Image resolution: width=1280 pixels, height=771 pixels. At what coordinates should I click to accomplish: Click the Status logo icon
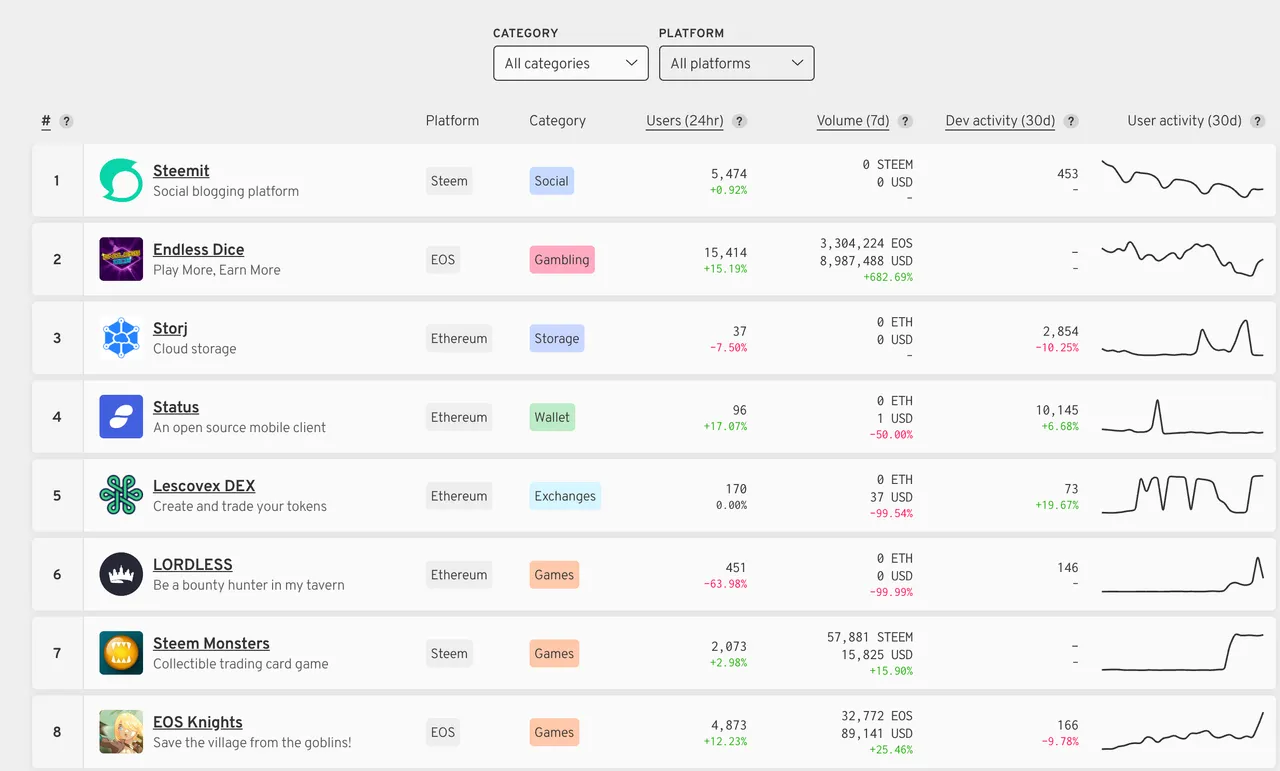pos(121,417)
